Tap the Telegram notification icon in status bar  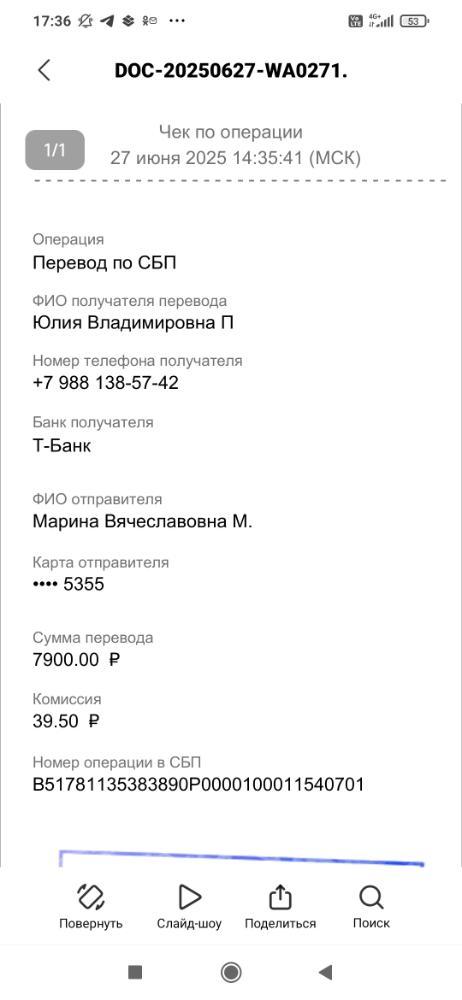[108, 21]
